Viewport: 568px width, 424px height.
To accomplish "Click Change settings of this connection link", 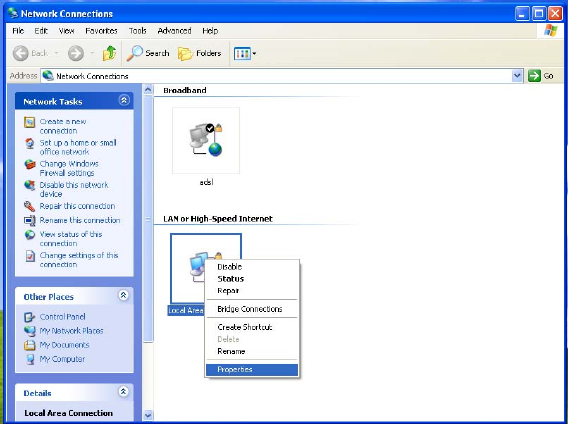I will point(79,260).
